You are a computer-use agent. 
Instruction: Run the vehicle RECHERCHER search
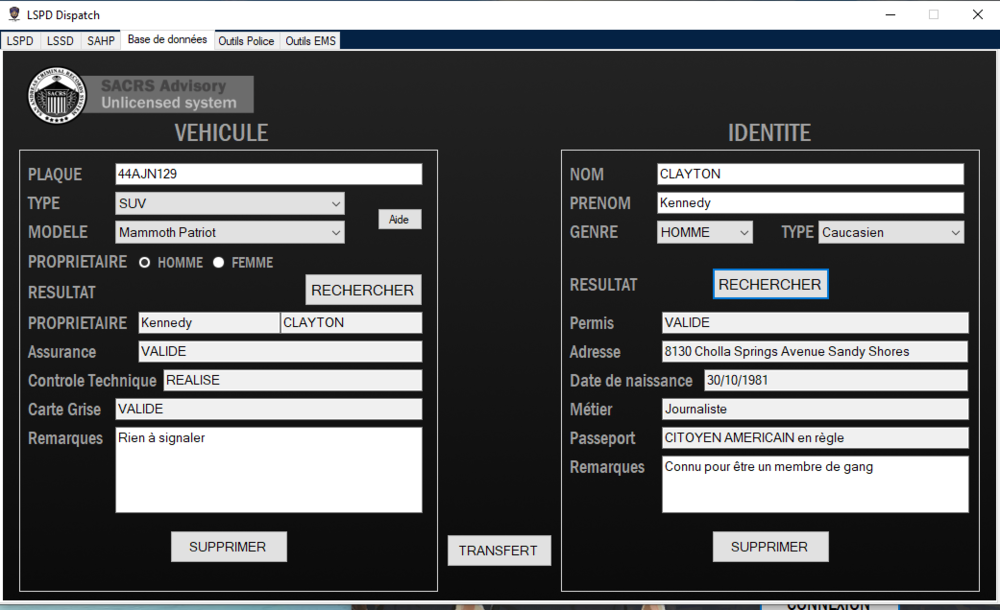(x=363, y=289)
